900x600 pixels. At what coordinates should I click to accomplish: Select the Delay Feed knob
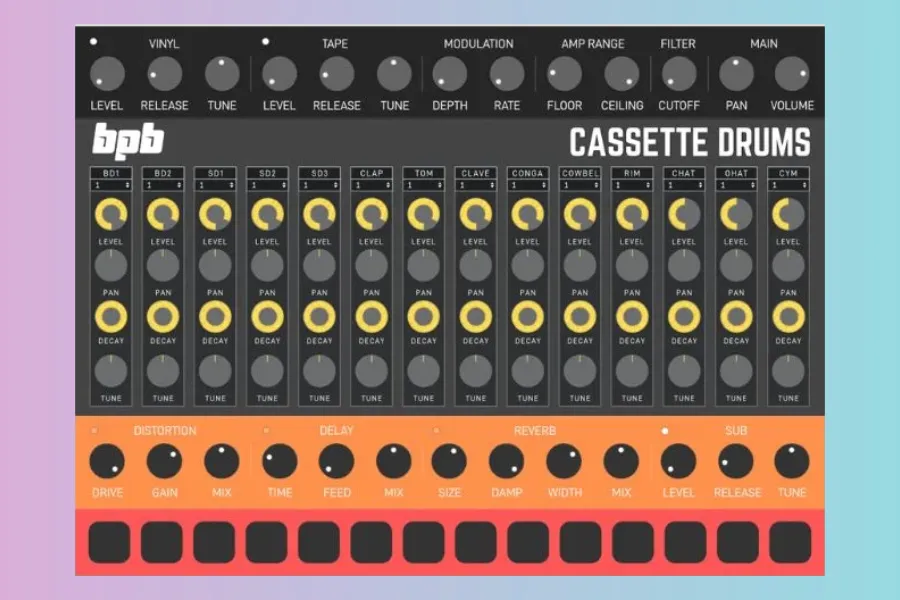[x=336, y=461]
